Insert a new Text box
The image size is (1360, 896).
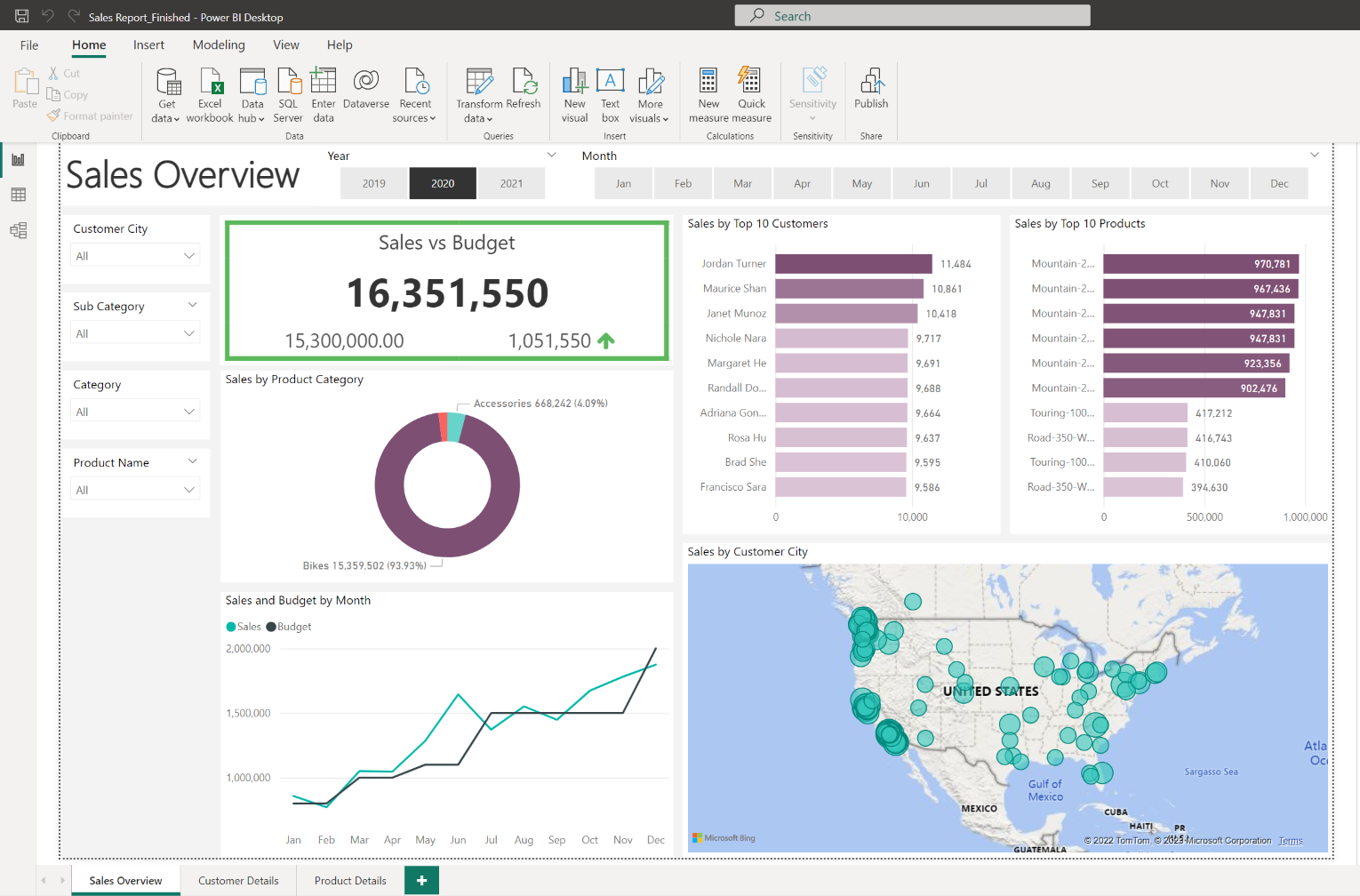pos(610,93)
